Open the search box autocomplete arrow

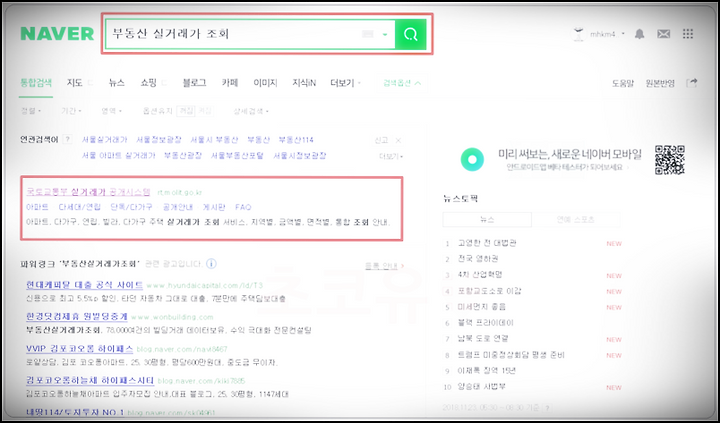point(385,34)
